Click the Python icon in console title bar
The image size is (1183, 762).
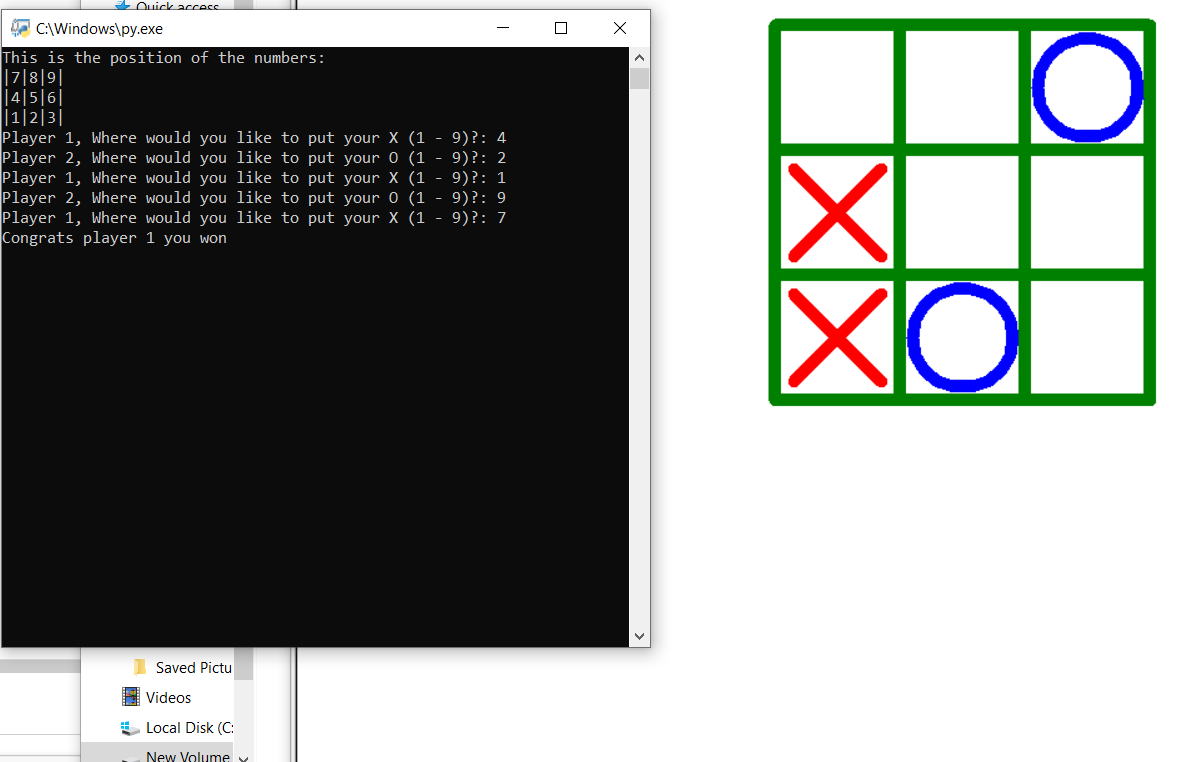(x=20, y=28)
